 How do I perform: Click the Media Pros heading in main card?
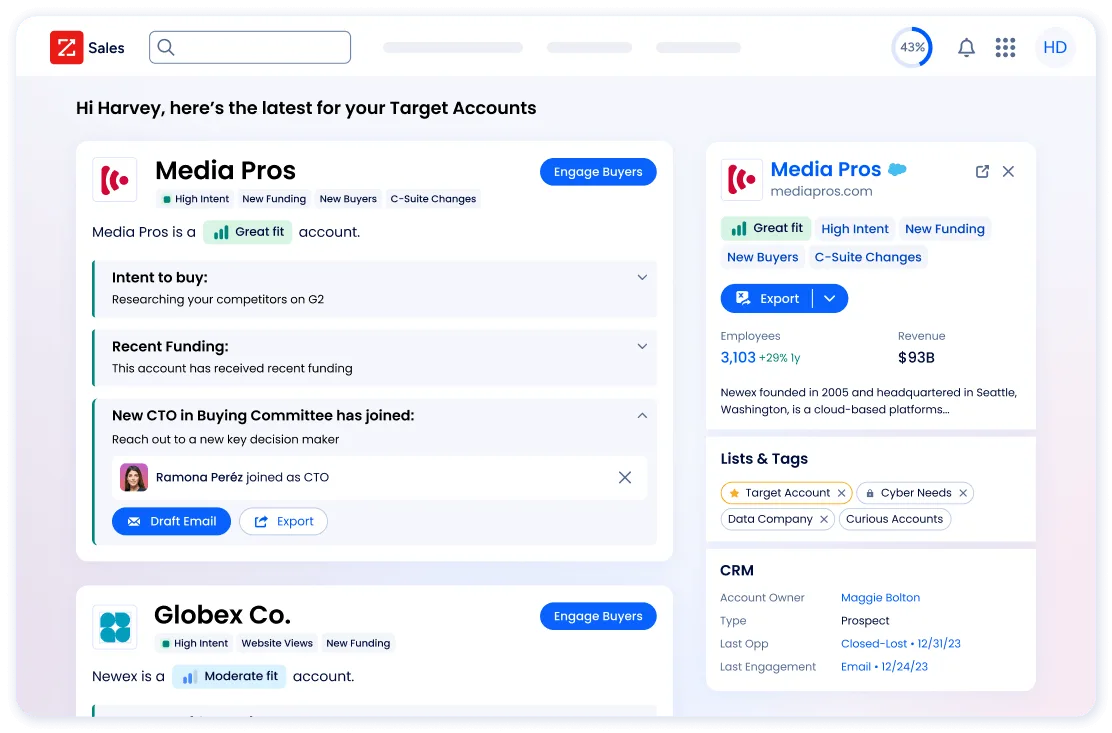226,170
